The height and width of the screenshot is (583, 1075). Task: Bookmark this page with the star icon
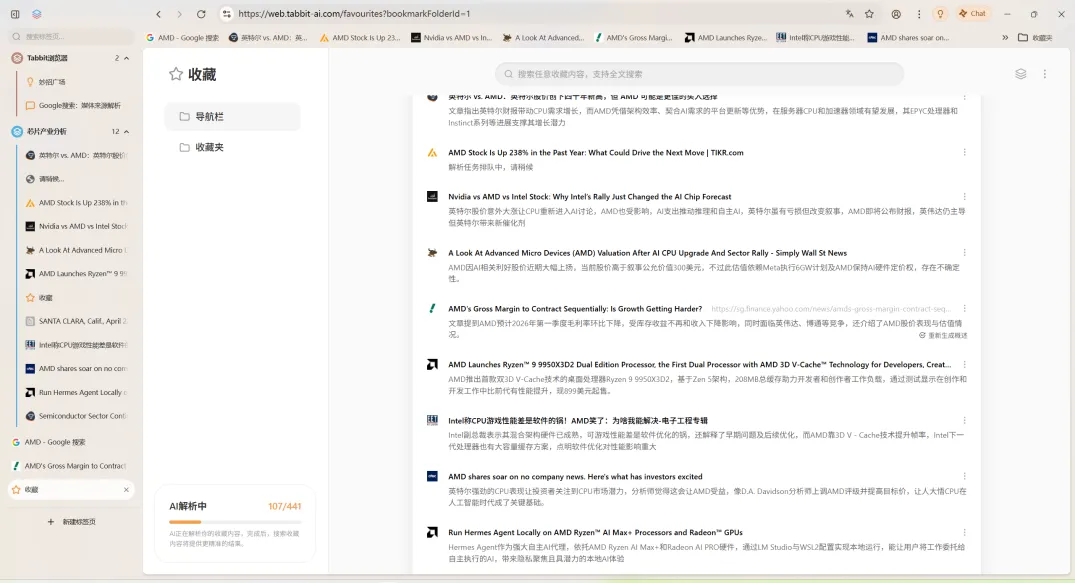[869, 14]
